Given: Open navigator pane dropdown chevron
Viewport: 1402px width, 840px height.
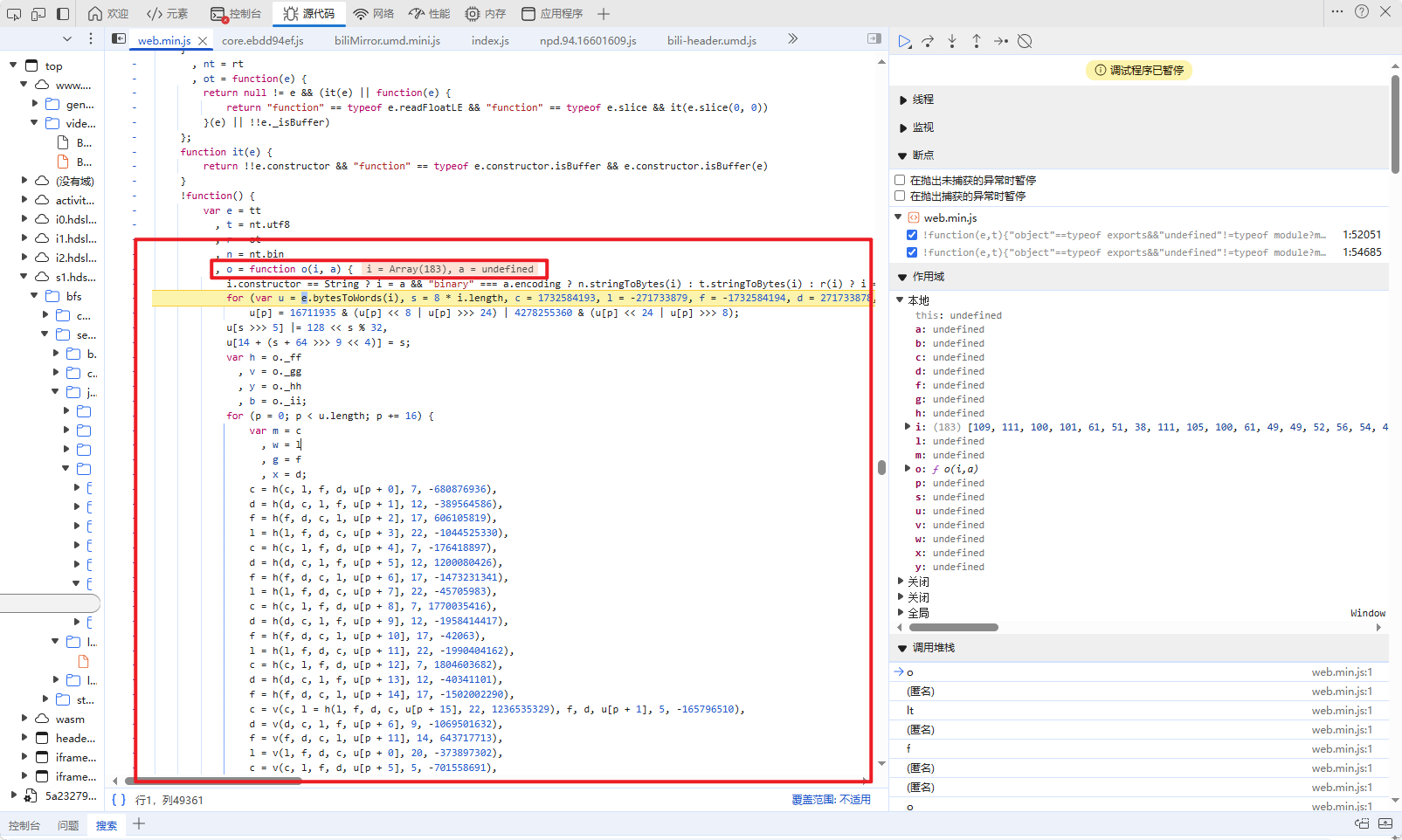Looking at the screenshot, I should pyautogui.click(x=67, y=38).
